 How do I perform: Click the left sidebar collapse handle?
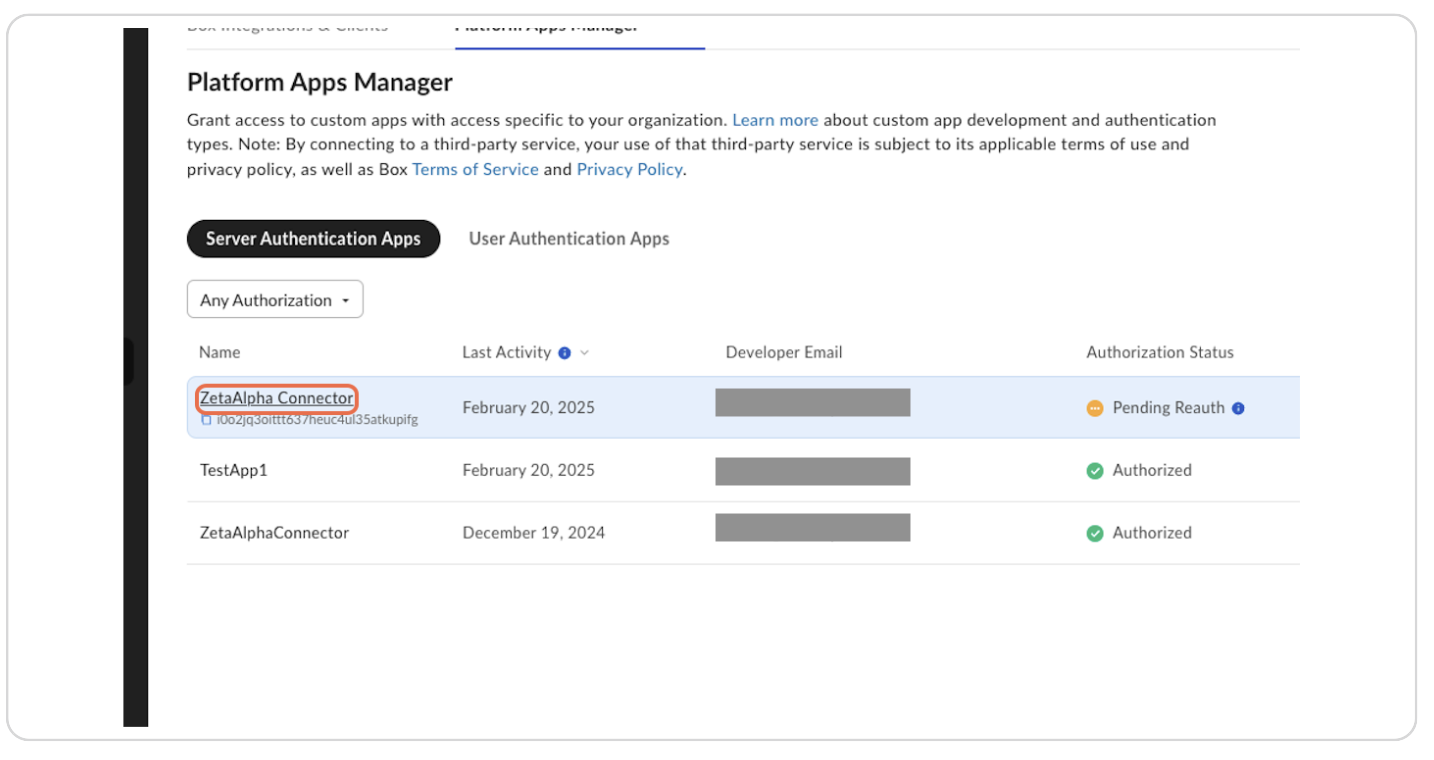tap(128, 362)
